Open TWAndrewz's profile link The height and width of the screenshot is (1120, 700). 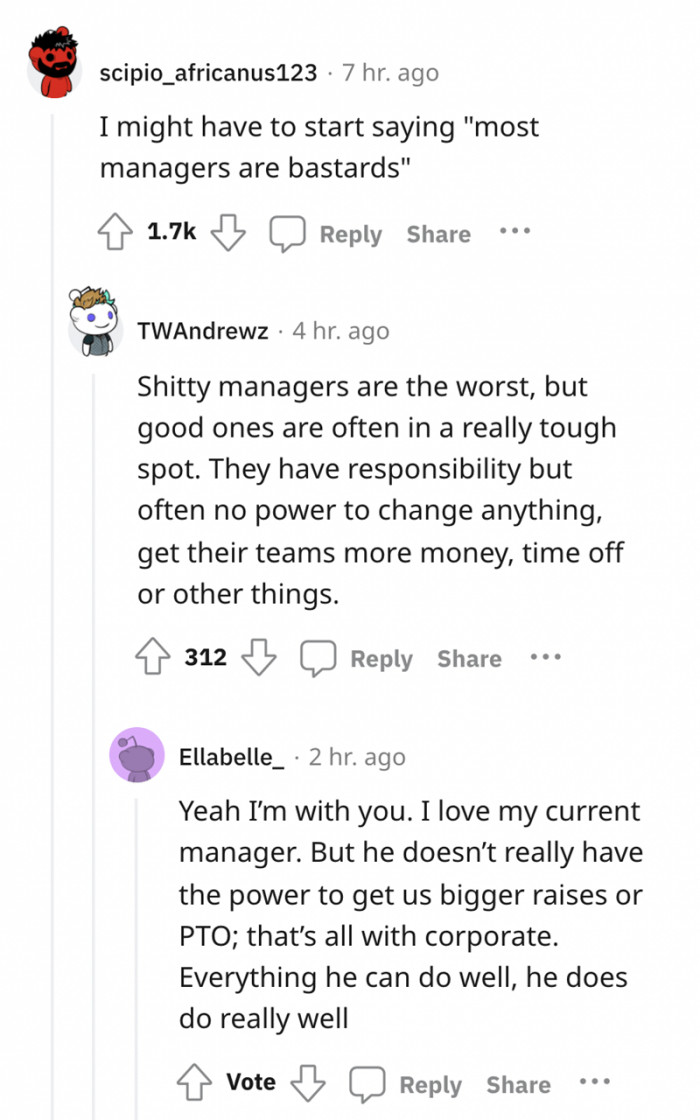(202, 330)
